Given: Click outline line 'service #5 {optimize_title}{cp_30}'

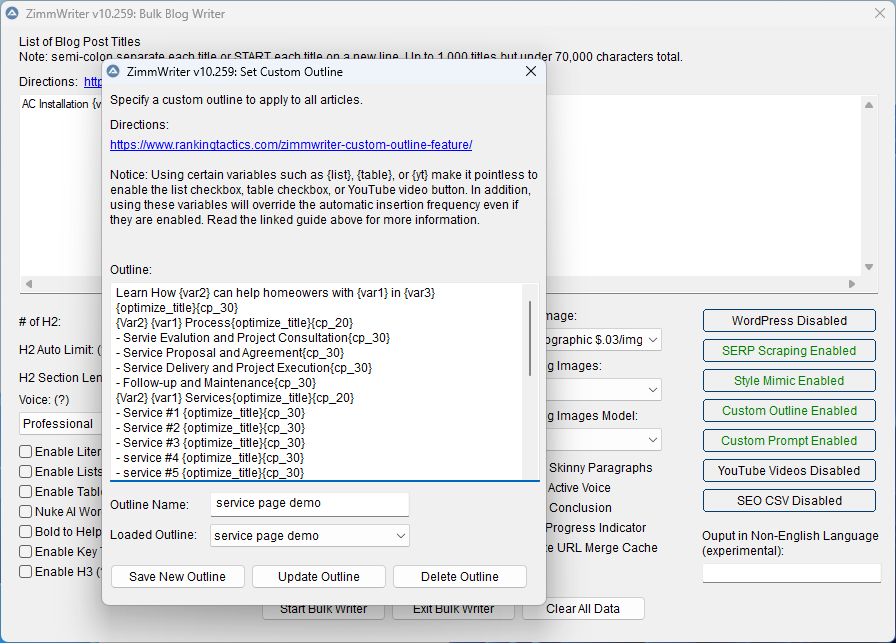Looking at the screenshot, I should (x=210, y=473).
